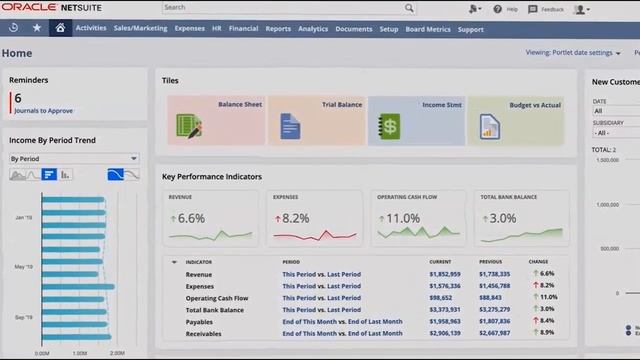640x360 pixels.
Task: Click Total Bank Balance current $3,373,931
Action: pyautogui.click(x=445, y=310)
